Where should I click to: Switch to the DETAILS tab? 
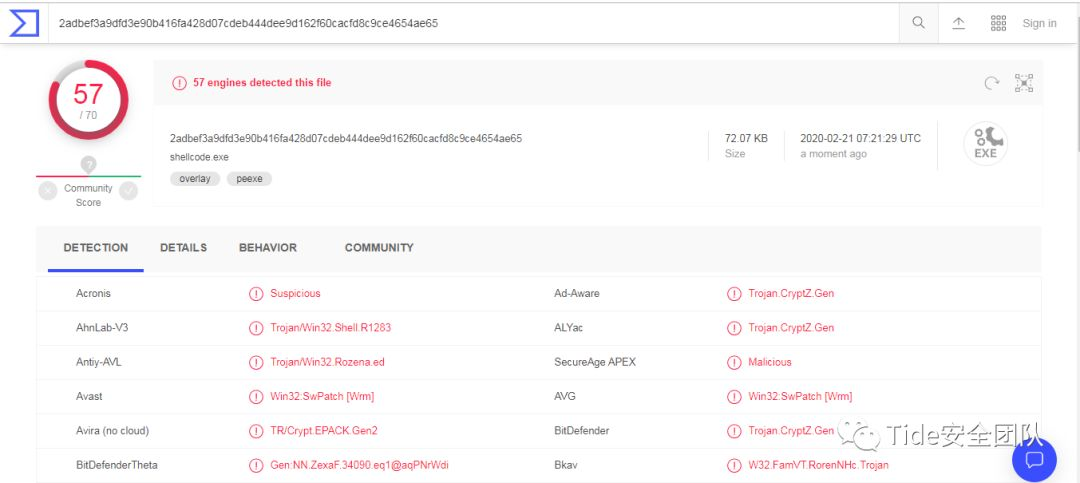tap(183, 248)
